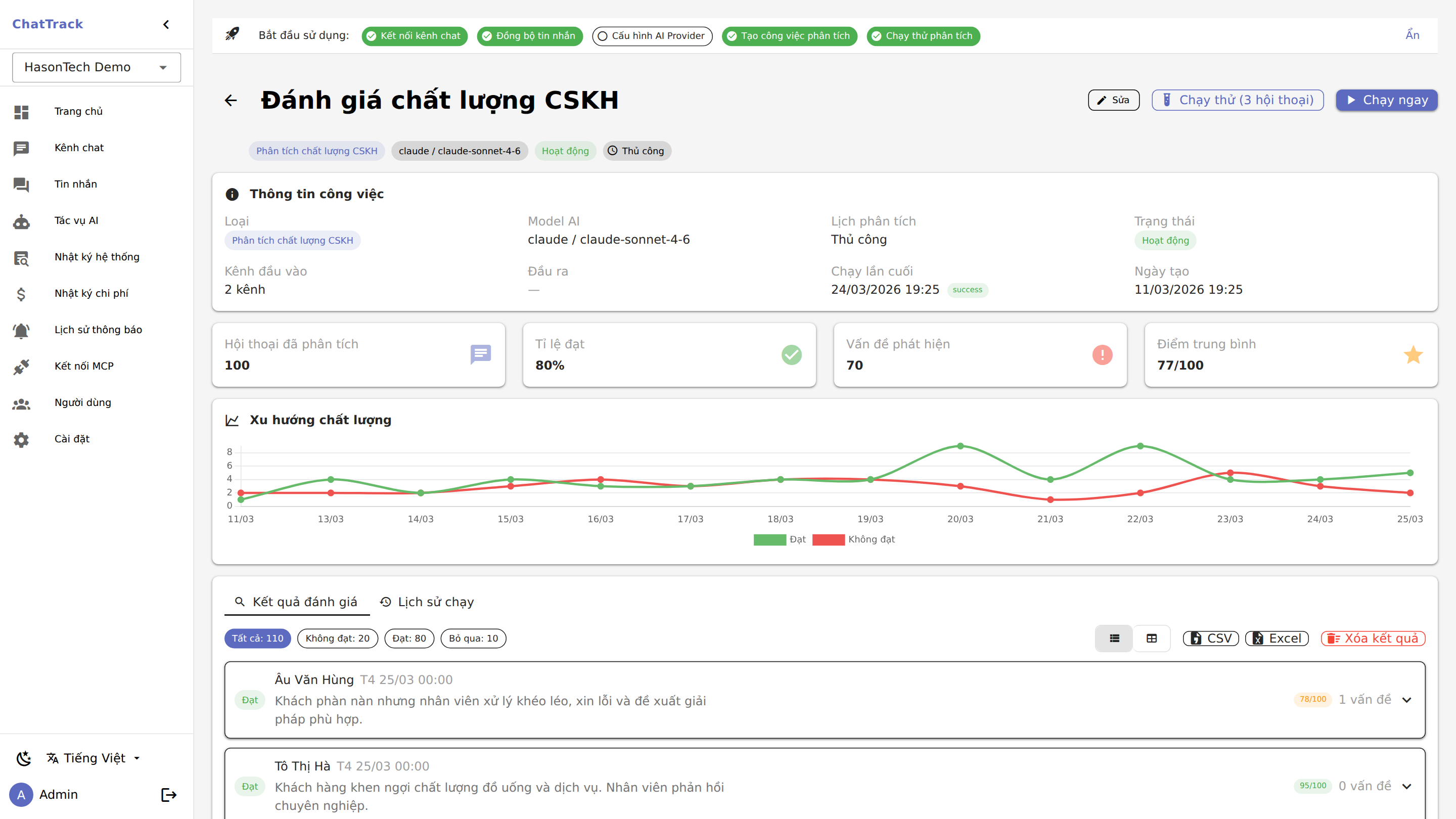Open HasonTech Demo workspace dropdown
This screenshot has width=1456, height=819.
[97, 67]
